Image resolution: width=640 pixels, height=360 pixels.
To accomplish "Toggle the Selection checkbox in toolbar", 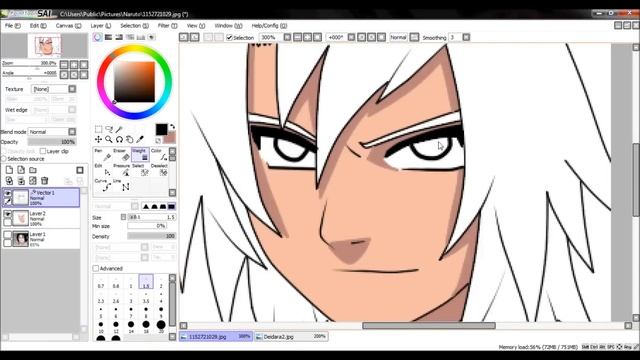I will pos(229,38).
